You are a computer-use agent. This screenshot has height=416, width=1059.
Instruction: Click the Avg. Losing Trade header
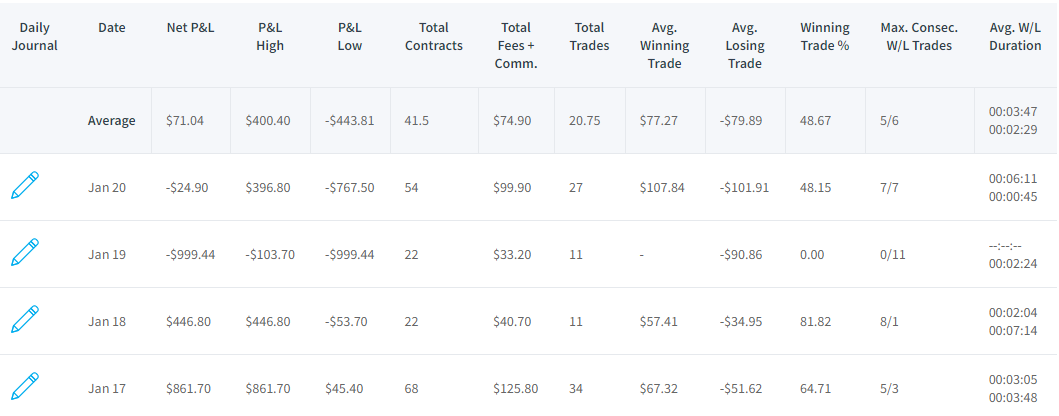(x=745, y=46)
